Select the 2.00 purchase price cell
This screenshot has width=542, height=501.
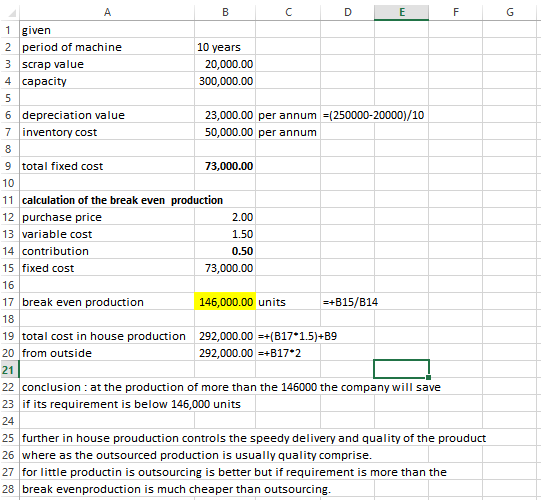[x=225, y=217]
